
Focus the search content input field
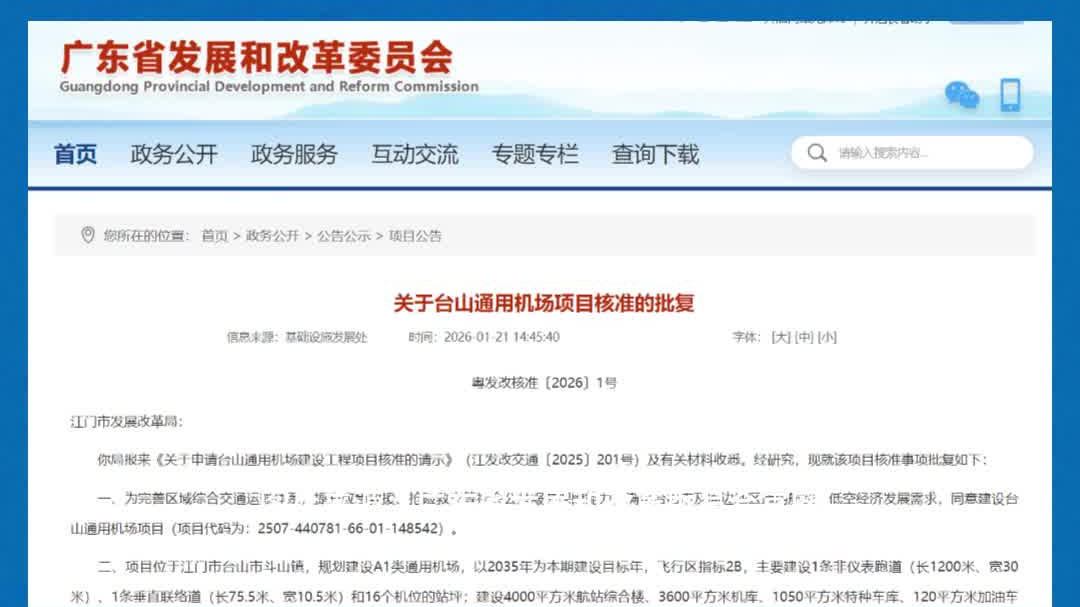click(x=925, y=153)
